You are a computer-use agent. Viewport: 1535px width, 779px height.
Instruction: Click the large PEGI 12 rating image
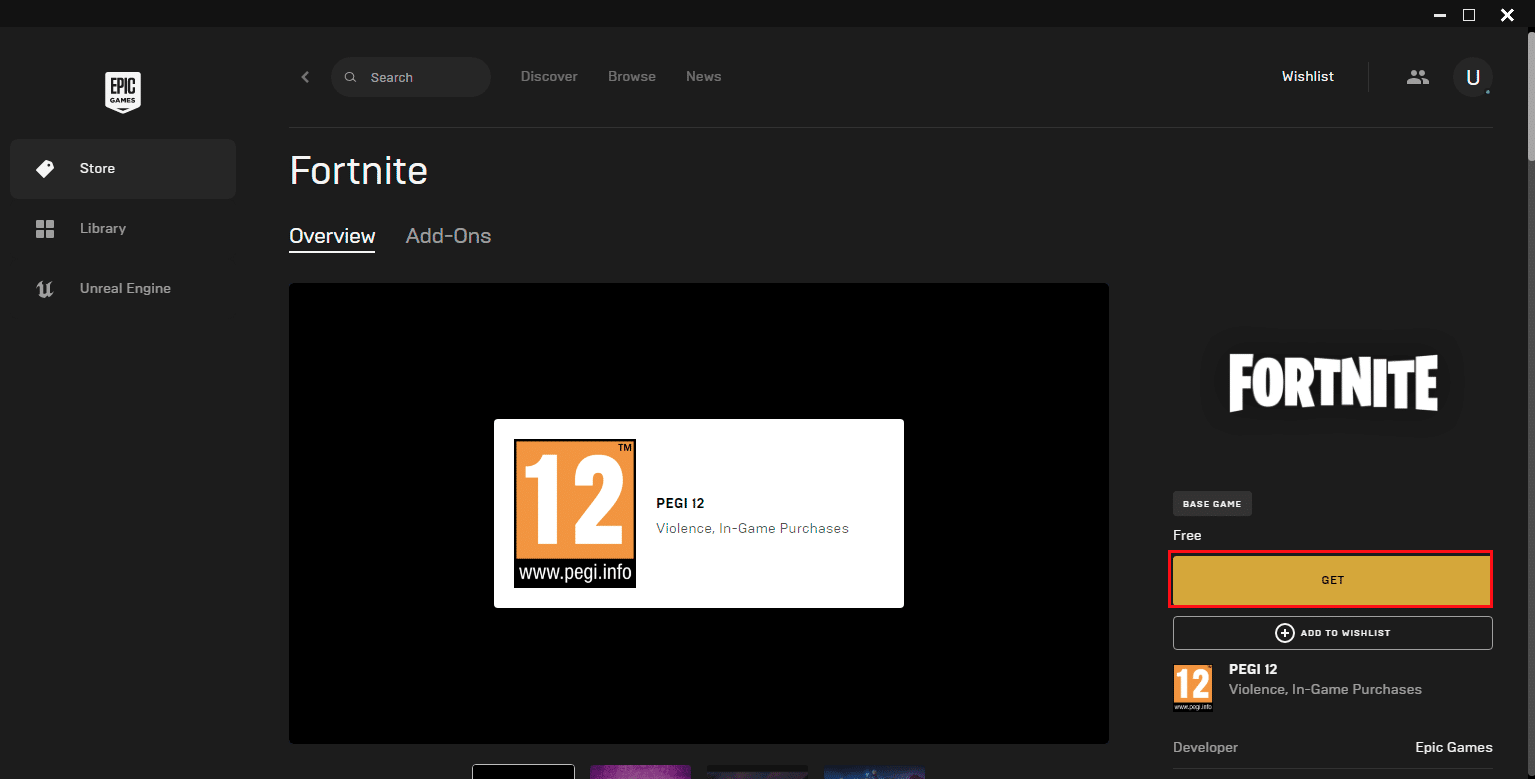coord(575,513)
